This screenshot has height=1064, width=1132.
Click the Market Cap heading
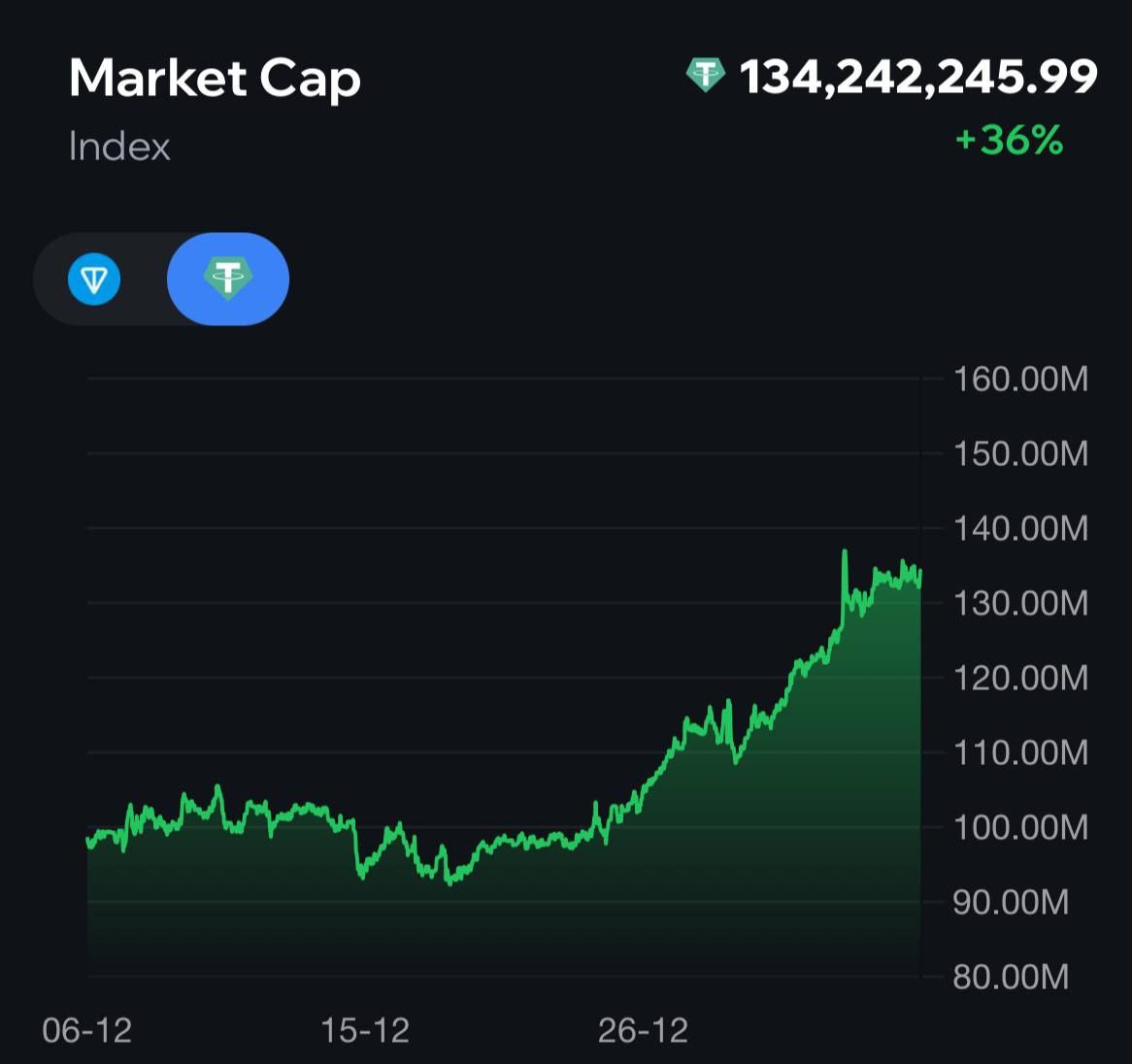[x=215, y=79]
